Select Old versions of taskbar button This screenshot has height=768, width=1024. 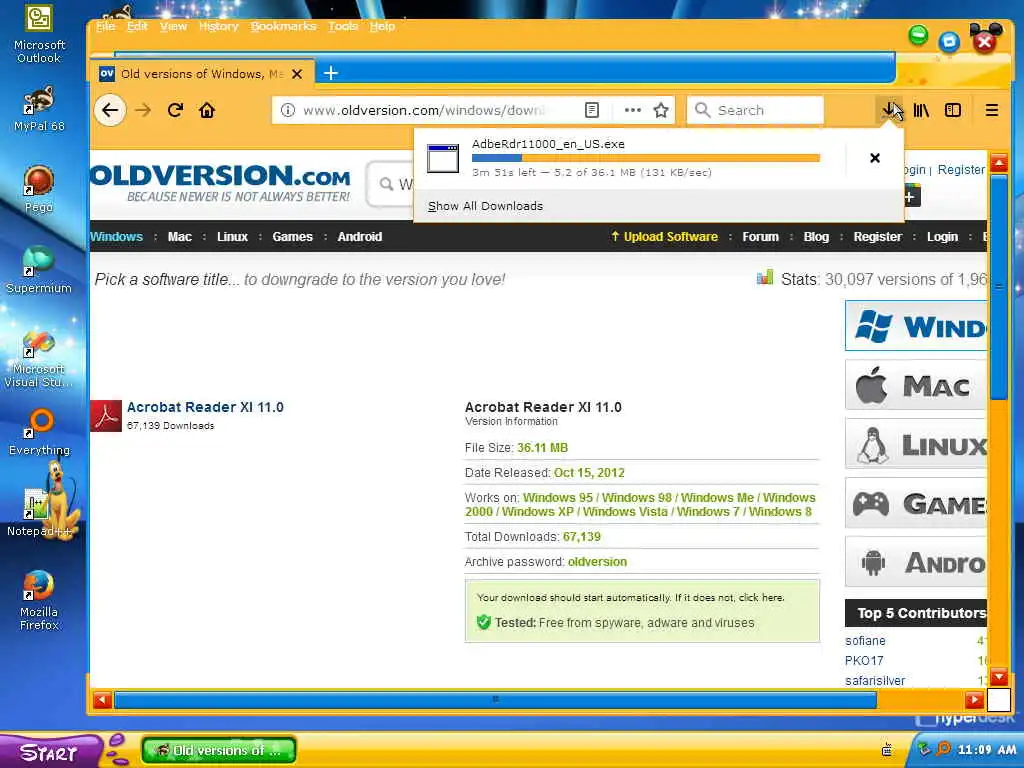219,750
